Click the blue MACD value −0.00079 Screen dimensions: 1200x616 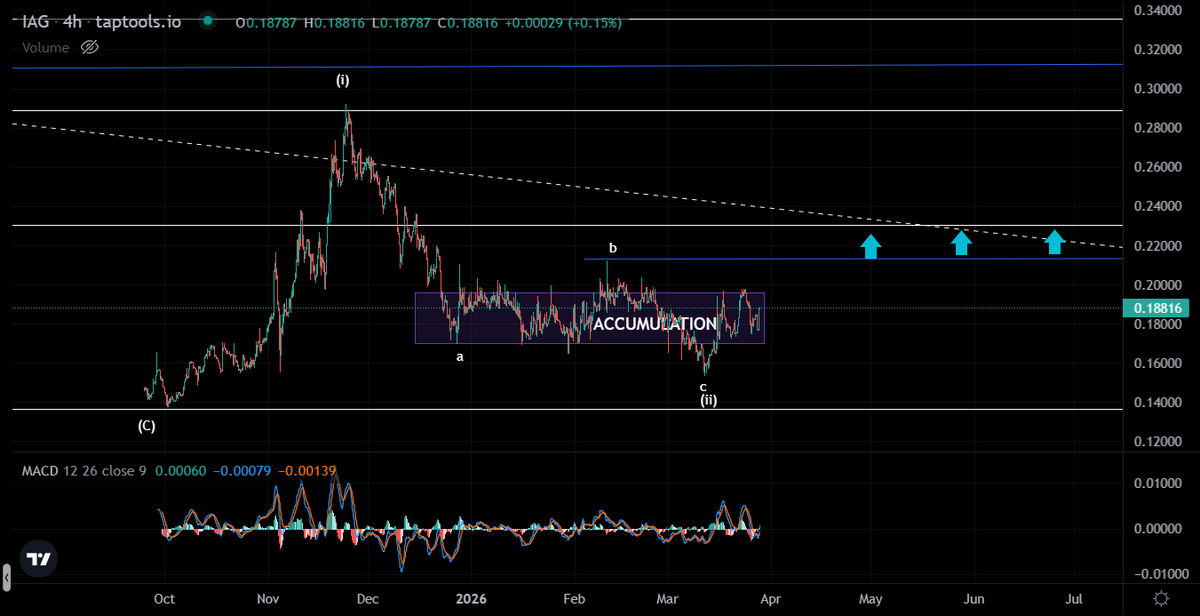click(243, 470)
